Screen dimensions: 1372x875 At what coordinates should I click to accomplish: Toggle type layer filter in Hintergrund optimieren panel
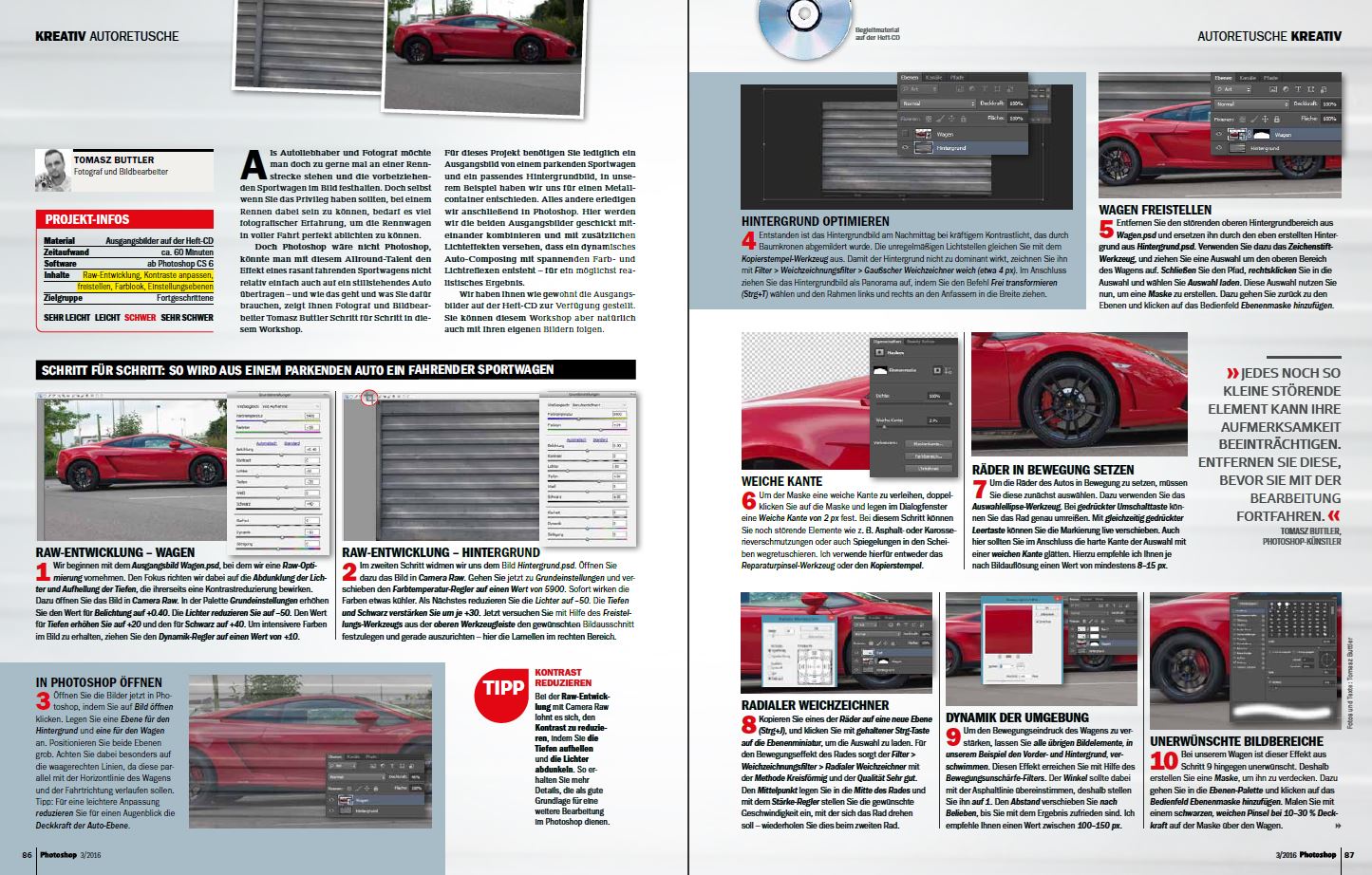985,88
